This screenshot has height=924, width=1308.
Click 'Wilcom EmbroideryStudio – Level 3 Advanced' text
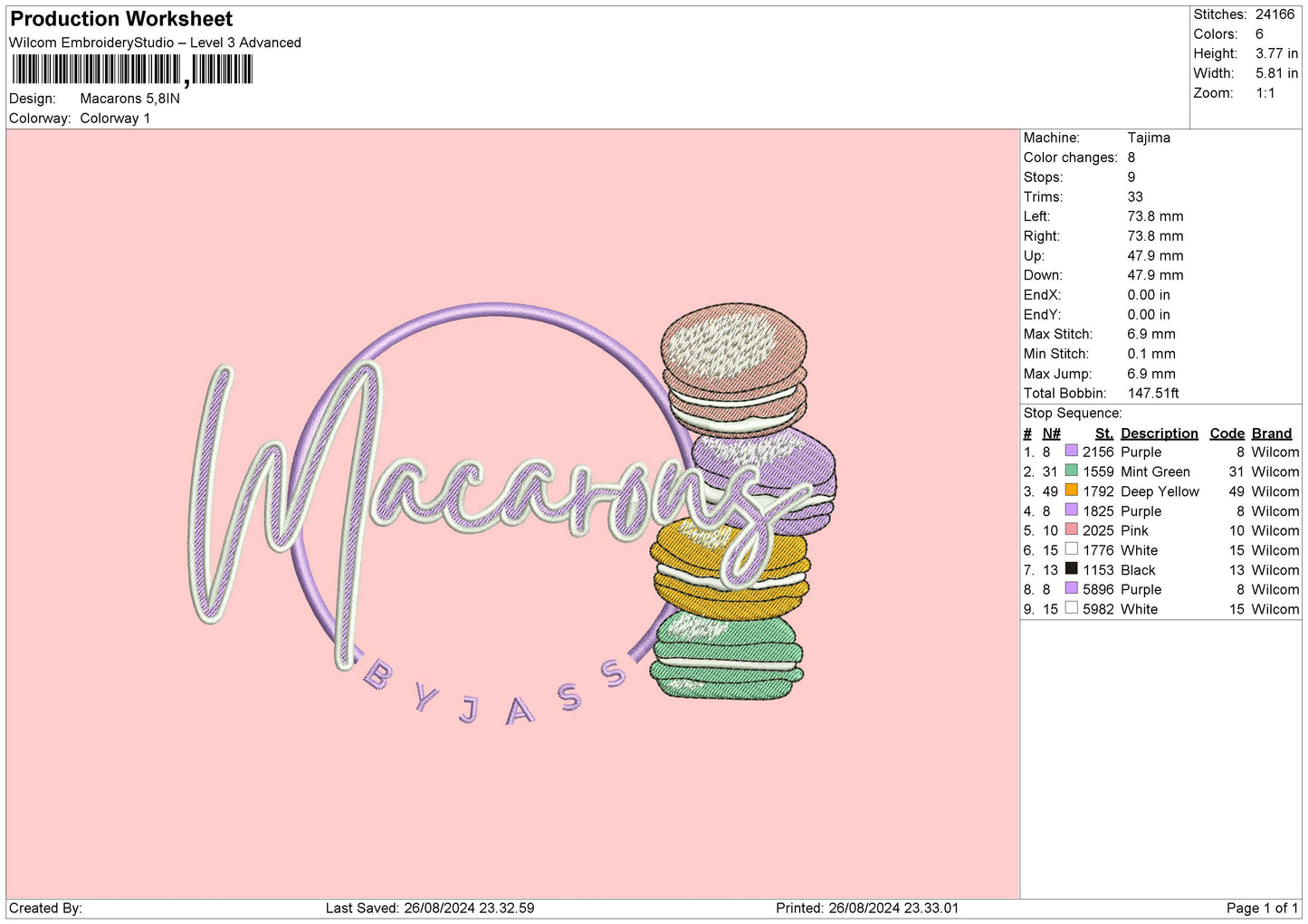click(155, 43)
